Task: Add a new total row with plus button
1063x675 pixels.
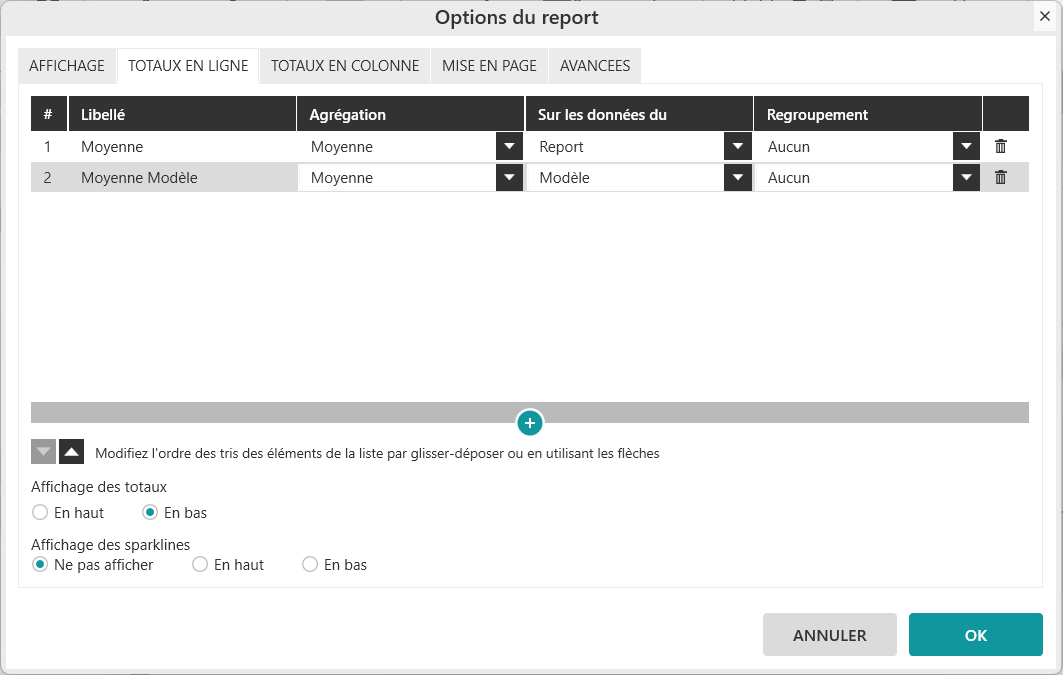Action: click(530, 423)
